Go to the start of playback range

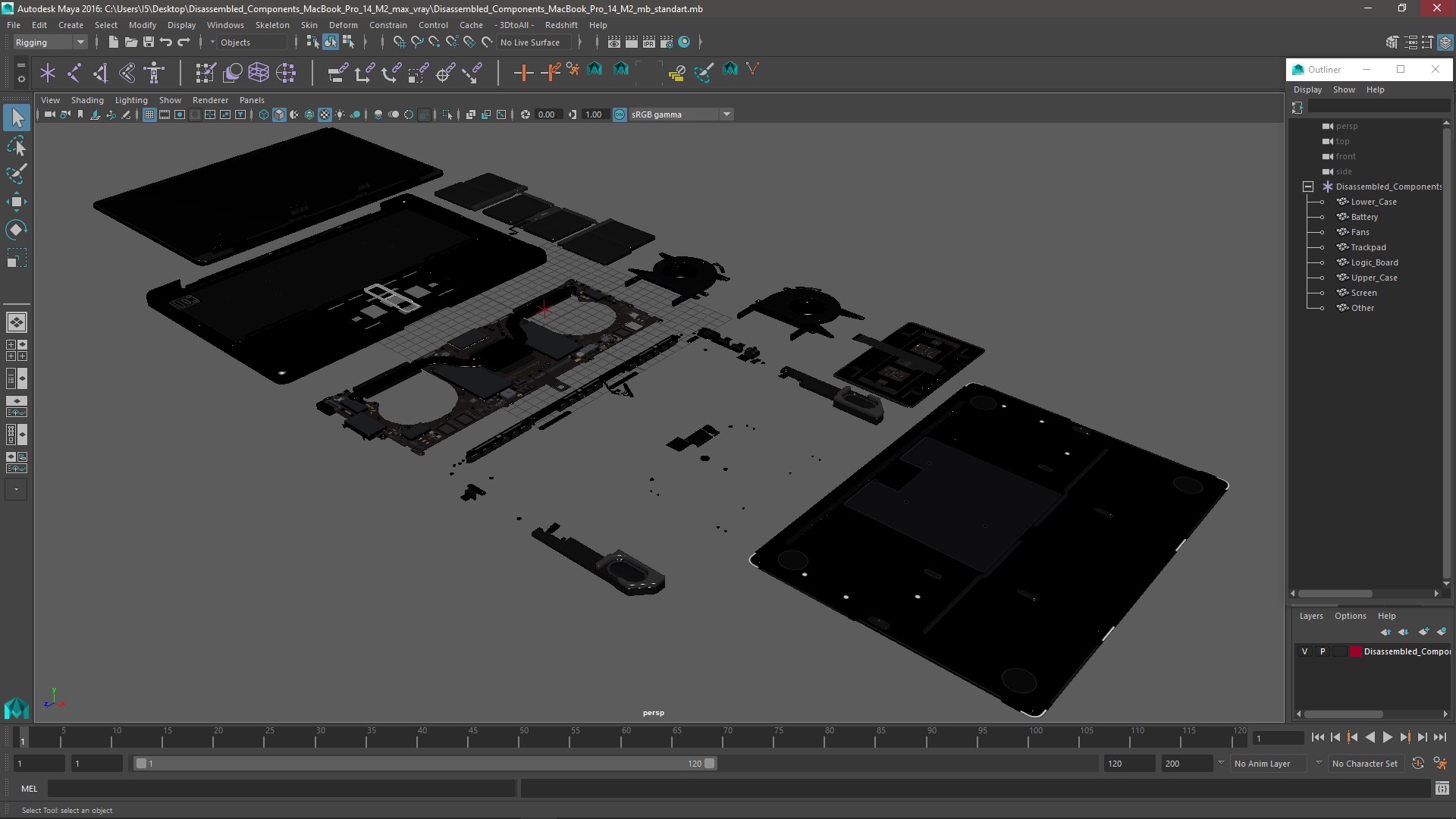1318,737
